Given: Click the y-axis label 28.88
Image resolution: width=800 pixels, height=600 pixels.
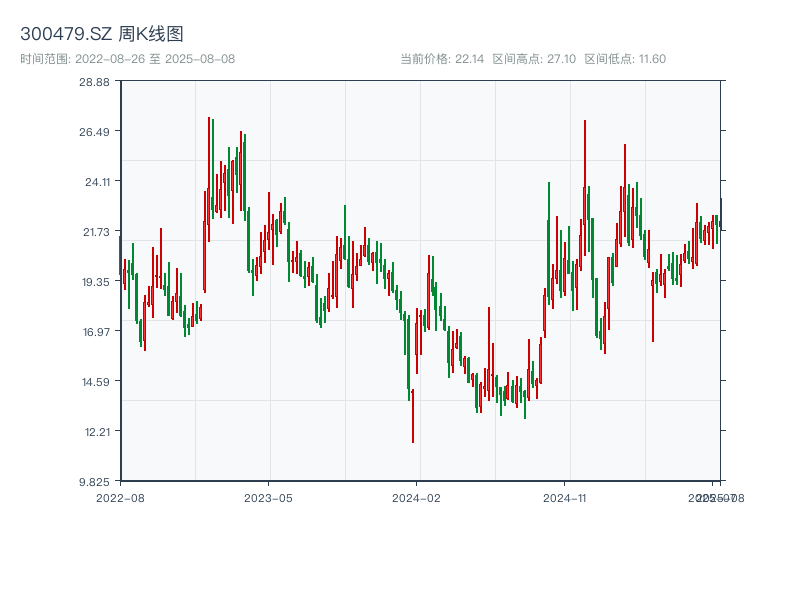Looking at the screenshot, I should (94, 82).
